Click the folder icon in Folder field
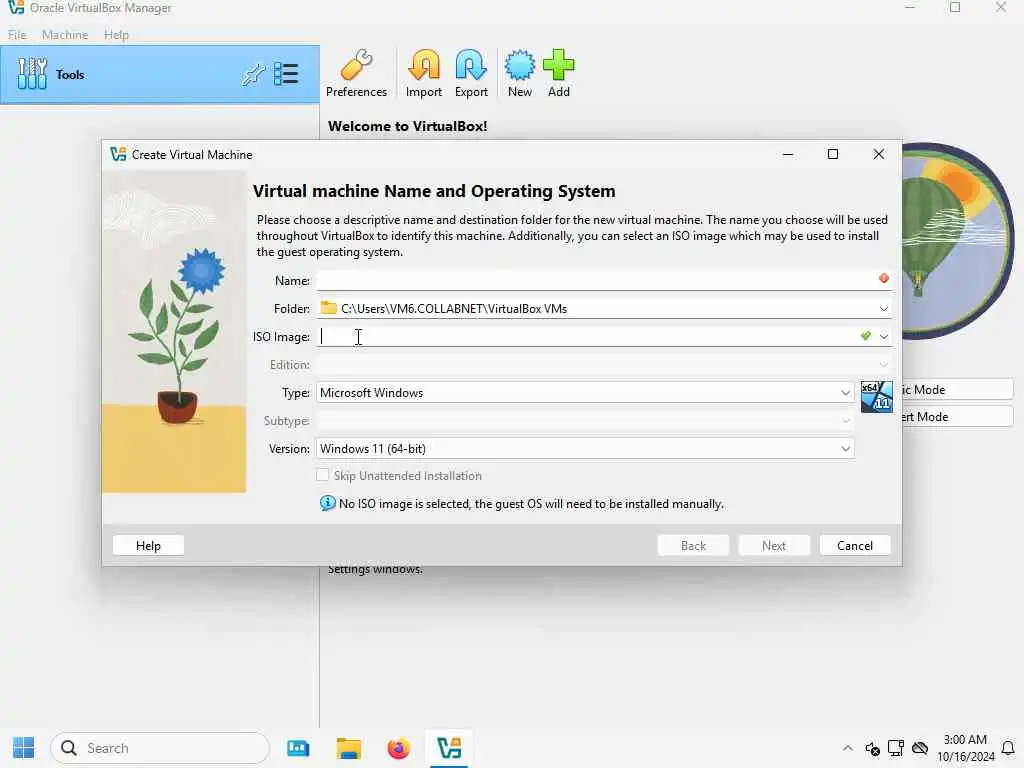The image size is (1024, 768). (328, 308)
